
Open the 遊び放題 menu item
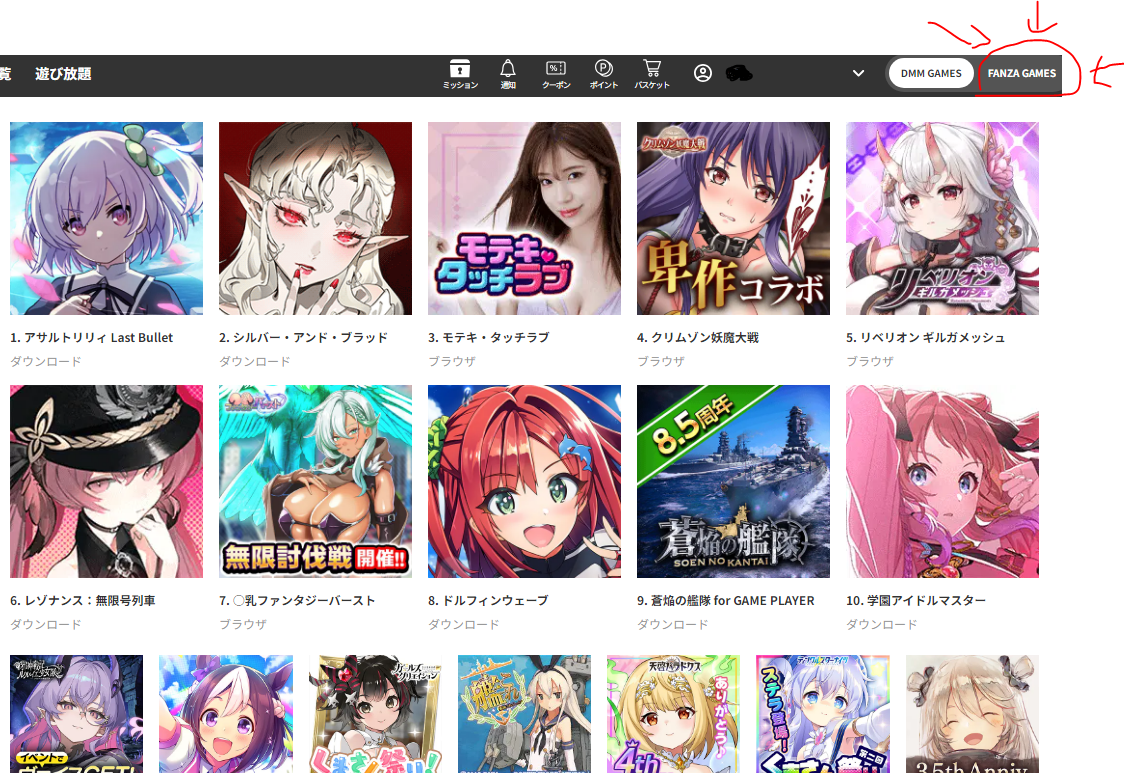(x=63, y=73)
